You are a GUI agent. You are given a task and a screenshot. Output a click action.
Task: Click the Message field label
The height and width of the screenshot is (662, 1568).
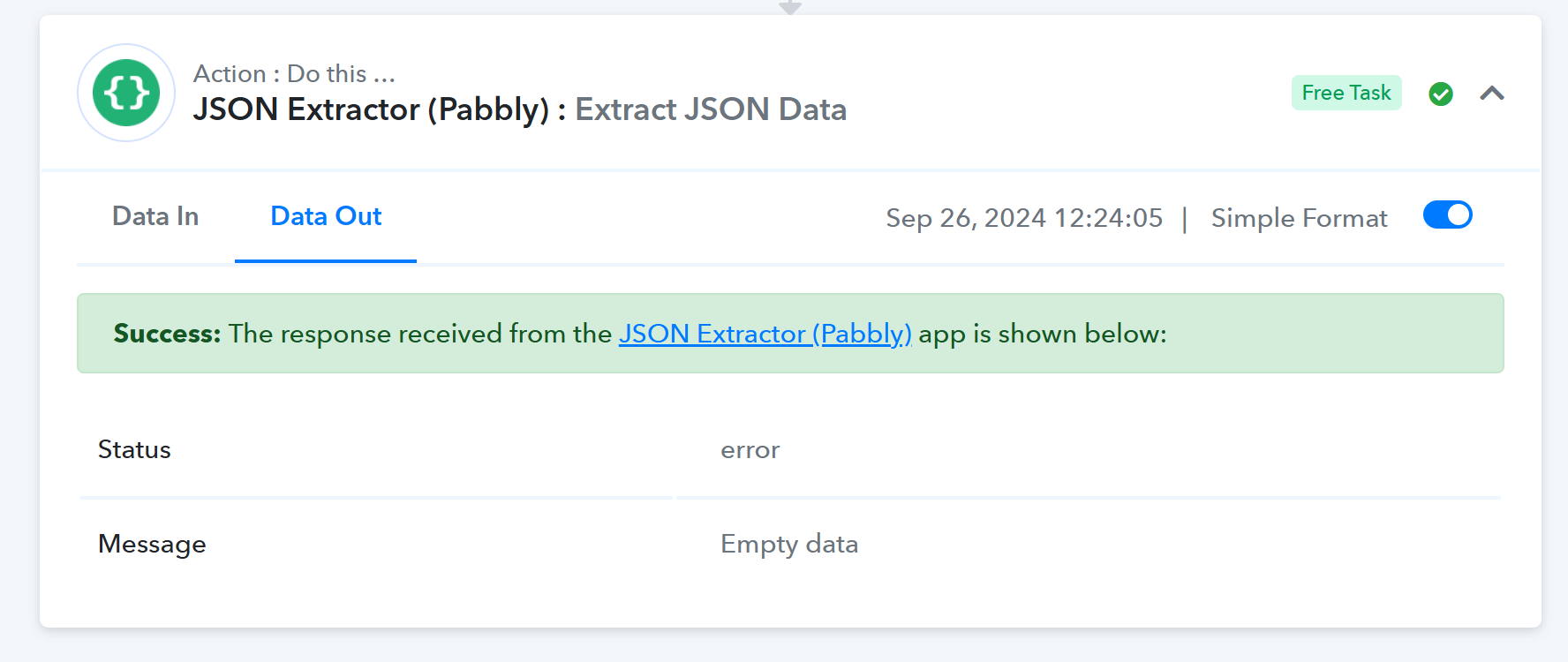point(152,544)
